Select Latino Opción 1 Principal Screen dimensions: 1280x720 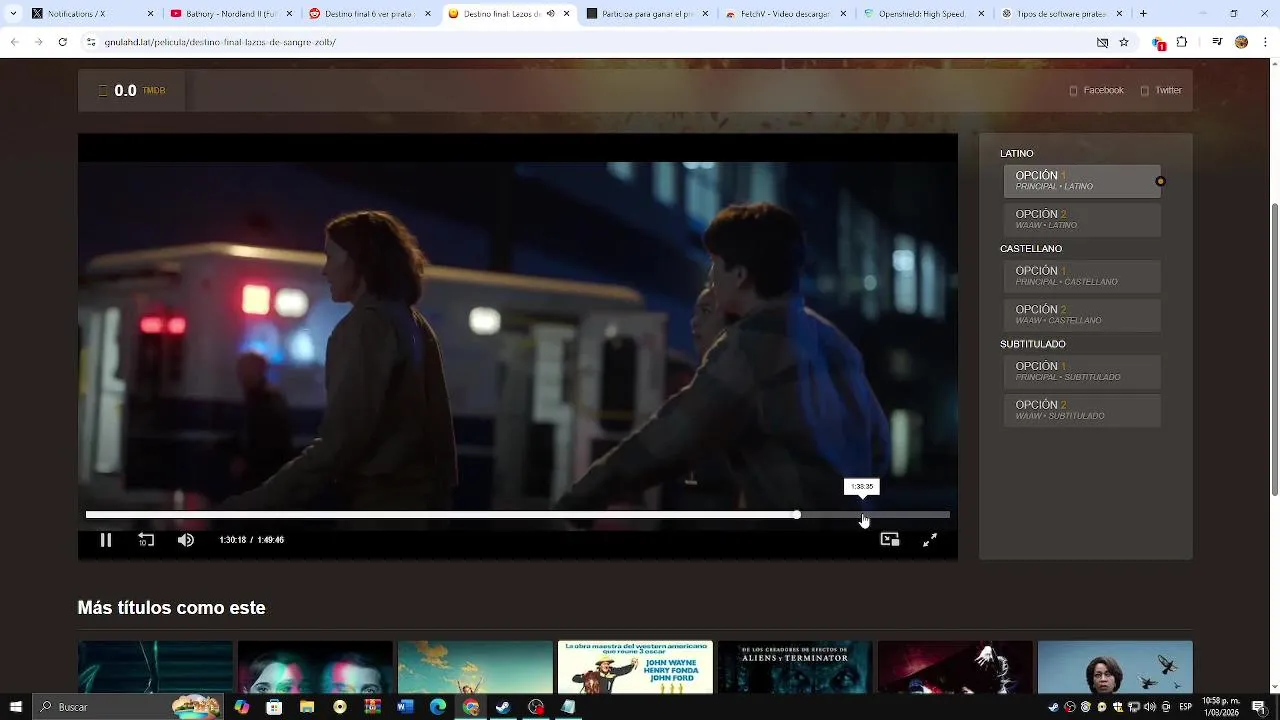[x=1082, y=181]
